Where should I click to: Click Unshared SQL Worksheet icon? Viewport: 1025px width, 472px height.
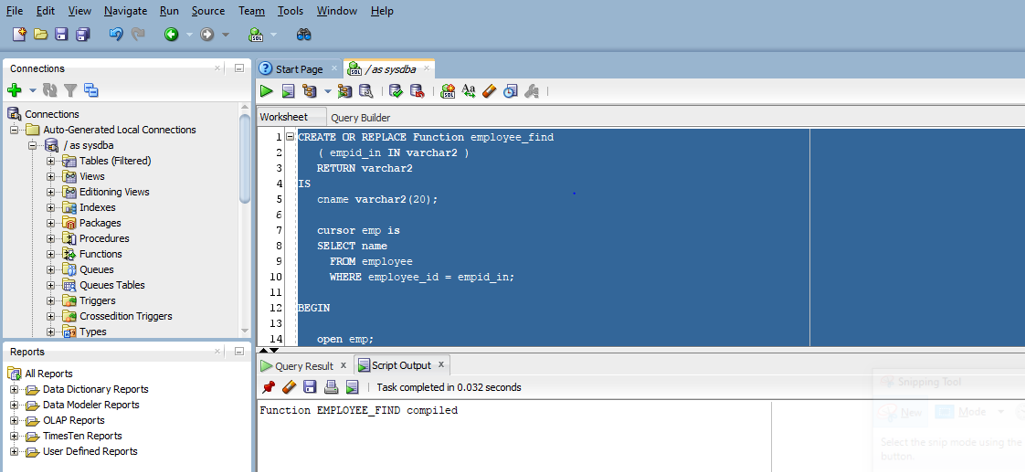coord(448,91)
